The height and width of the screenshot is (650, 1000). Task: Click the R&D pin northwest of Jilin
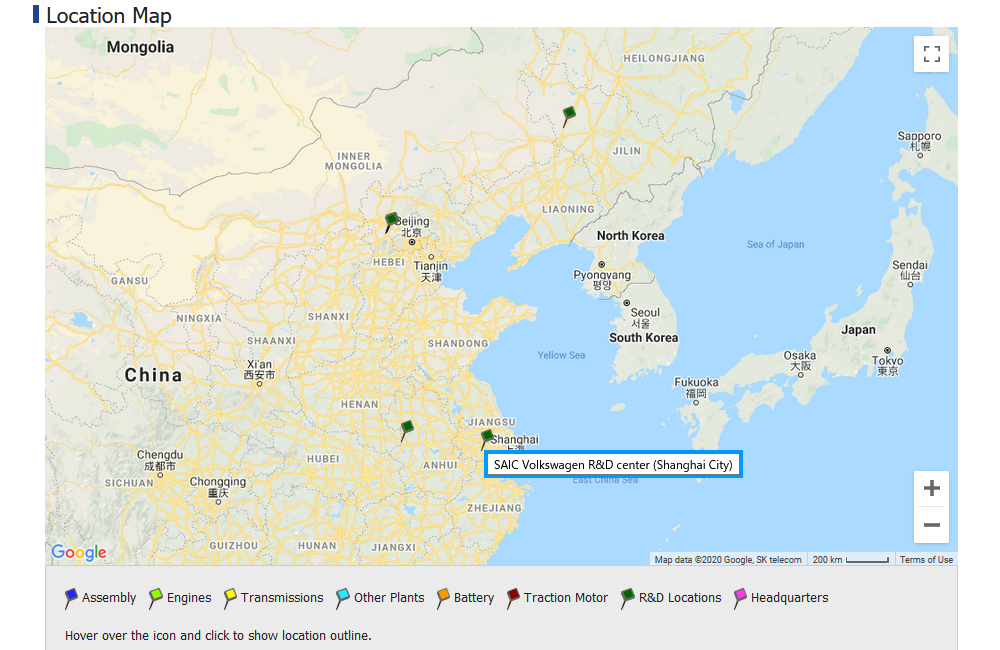click(x=569, y=115)
